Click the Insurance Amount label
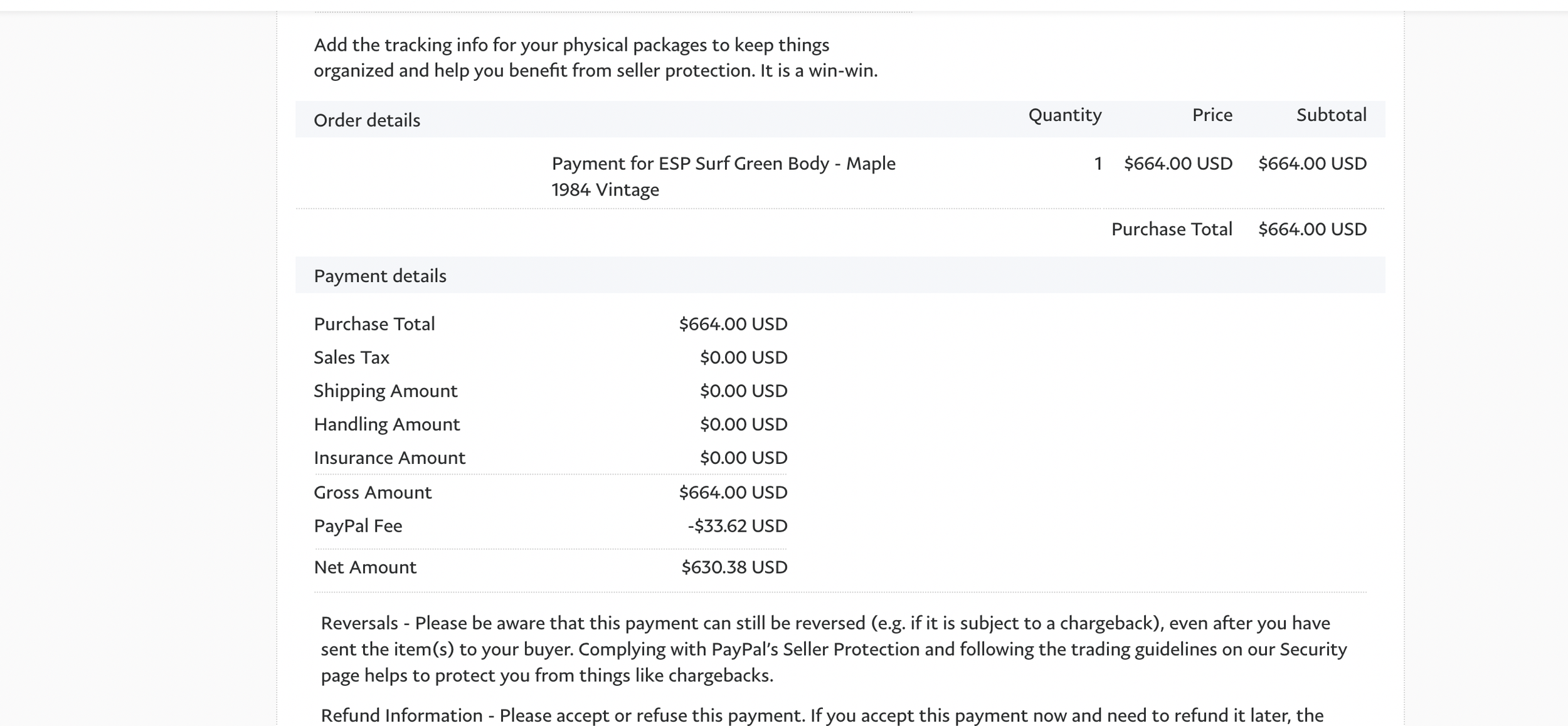The image size is (1568, 726). (389, 458)
